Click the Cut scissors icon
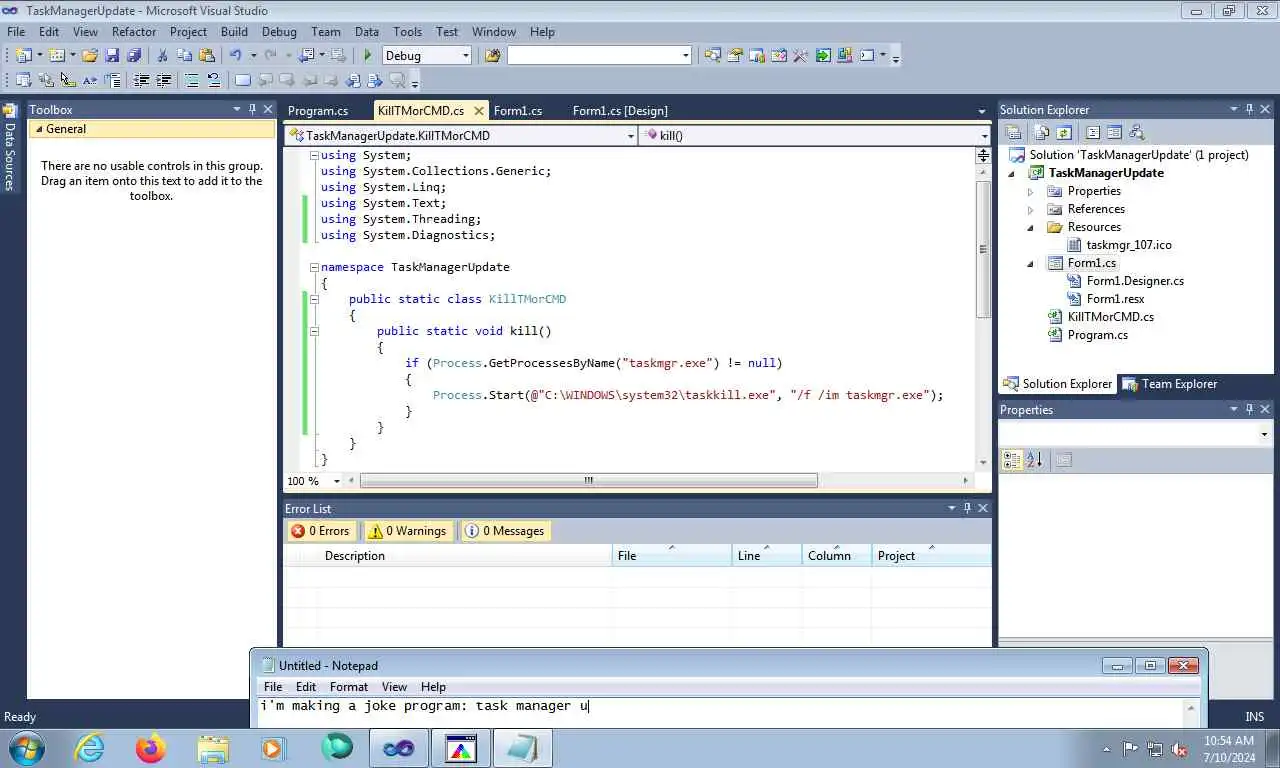 [x=162, y=56]
